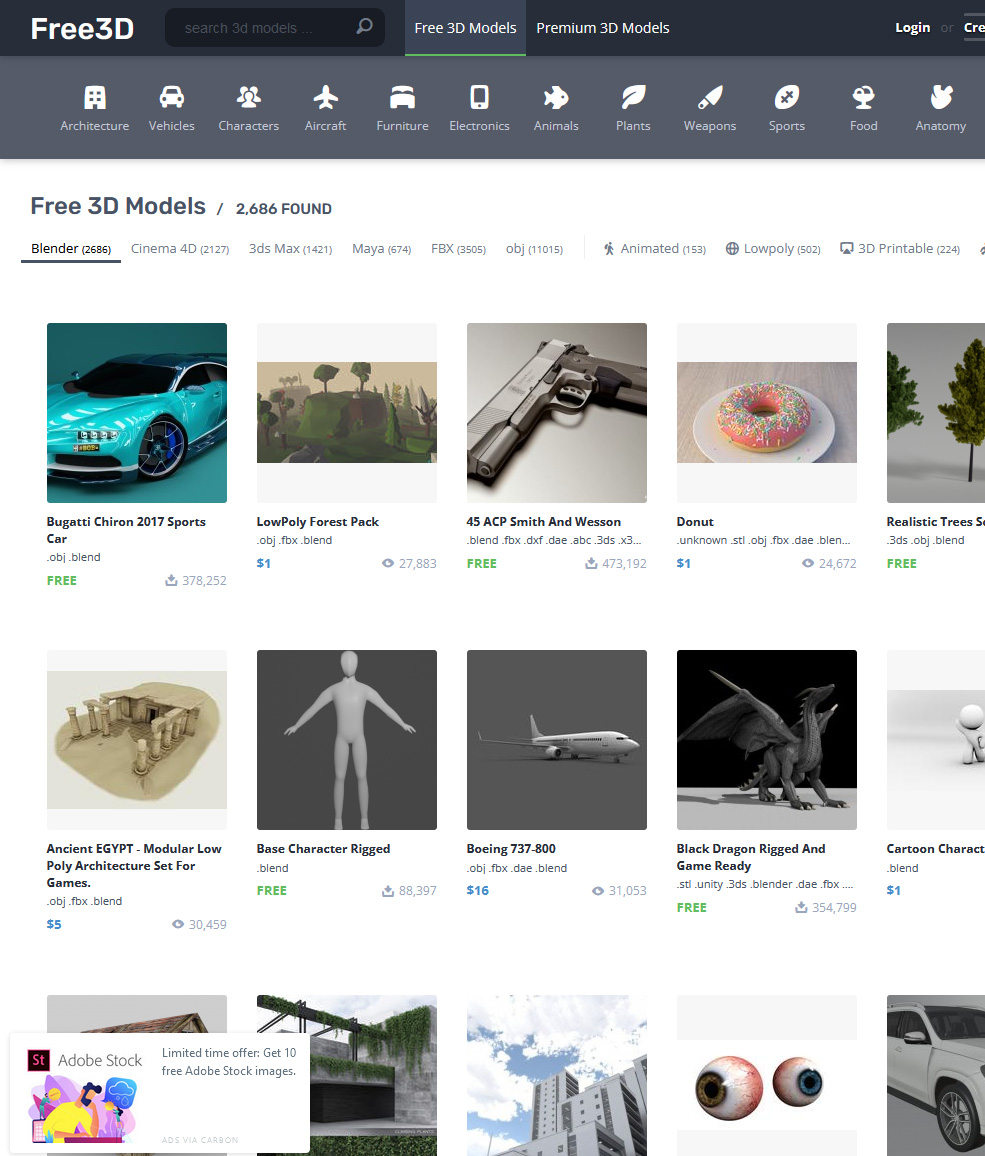The height and width of the screenshot is (1156, 985).
Task: Open Black Dragon Rigged And Game Ready title
Action: 751,857
